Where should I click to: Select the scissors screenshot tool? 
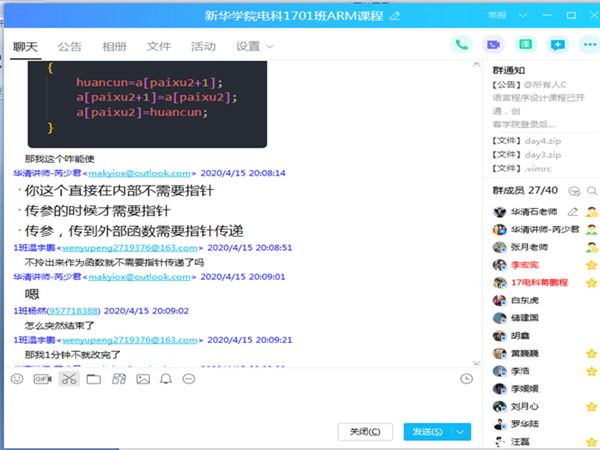pyautogui.click(x=68, y=379)
